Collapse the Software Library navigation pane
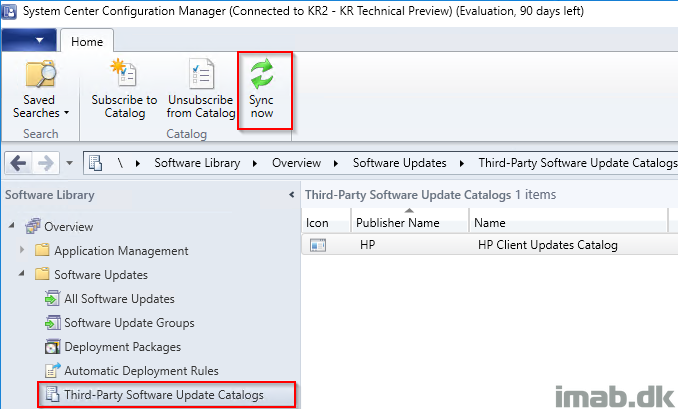678x409 pixels. (x=291, y=195)
